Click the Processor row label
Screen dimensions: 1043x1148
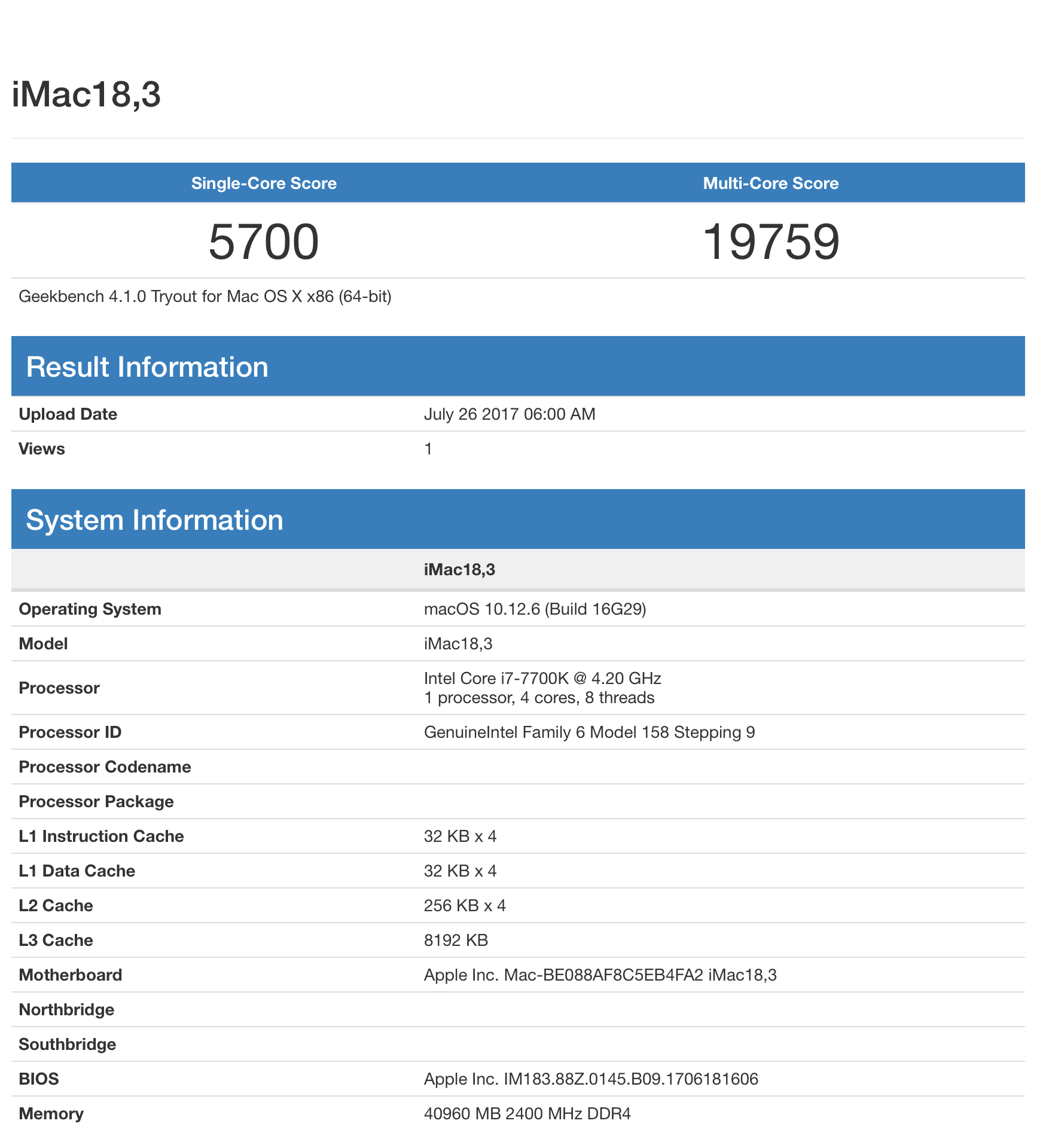tap(59, 688)
